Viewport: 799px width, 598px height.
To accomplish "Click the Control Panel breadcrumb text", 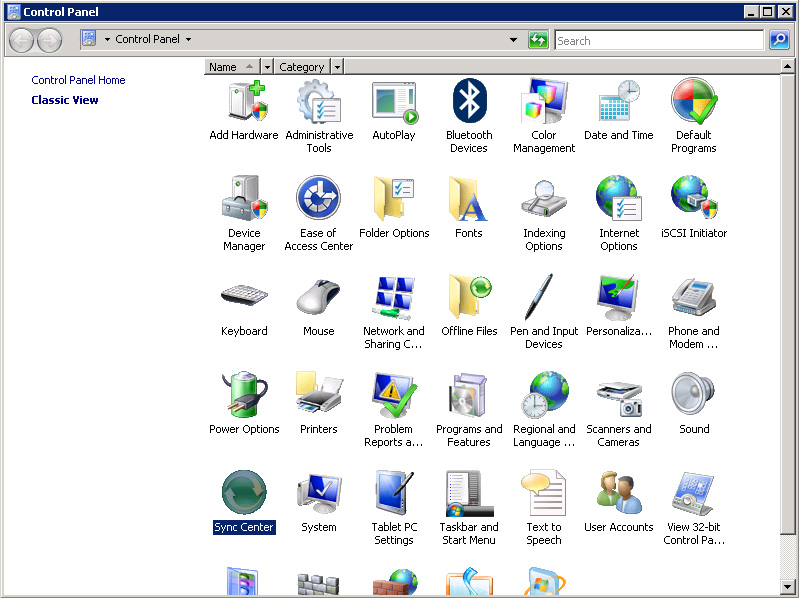I will pos(147,39).
